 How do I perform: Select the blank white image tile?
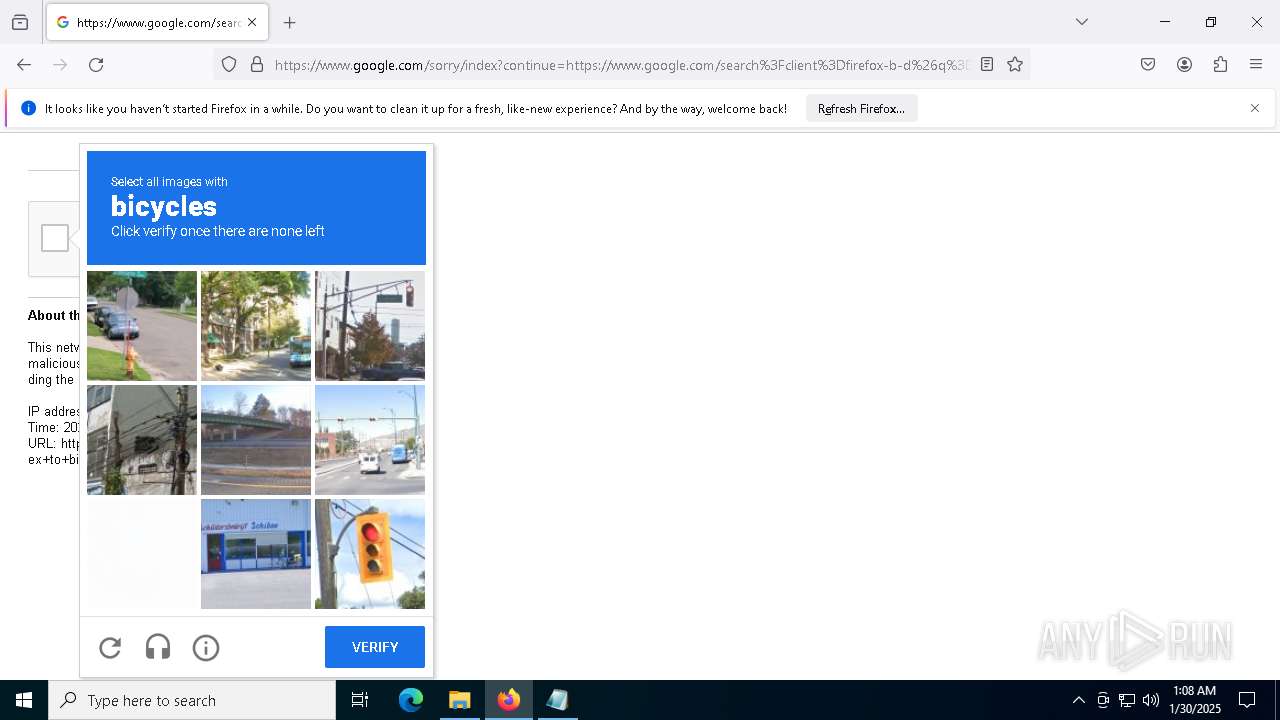[x=142, y=554]
